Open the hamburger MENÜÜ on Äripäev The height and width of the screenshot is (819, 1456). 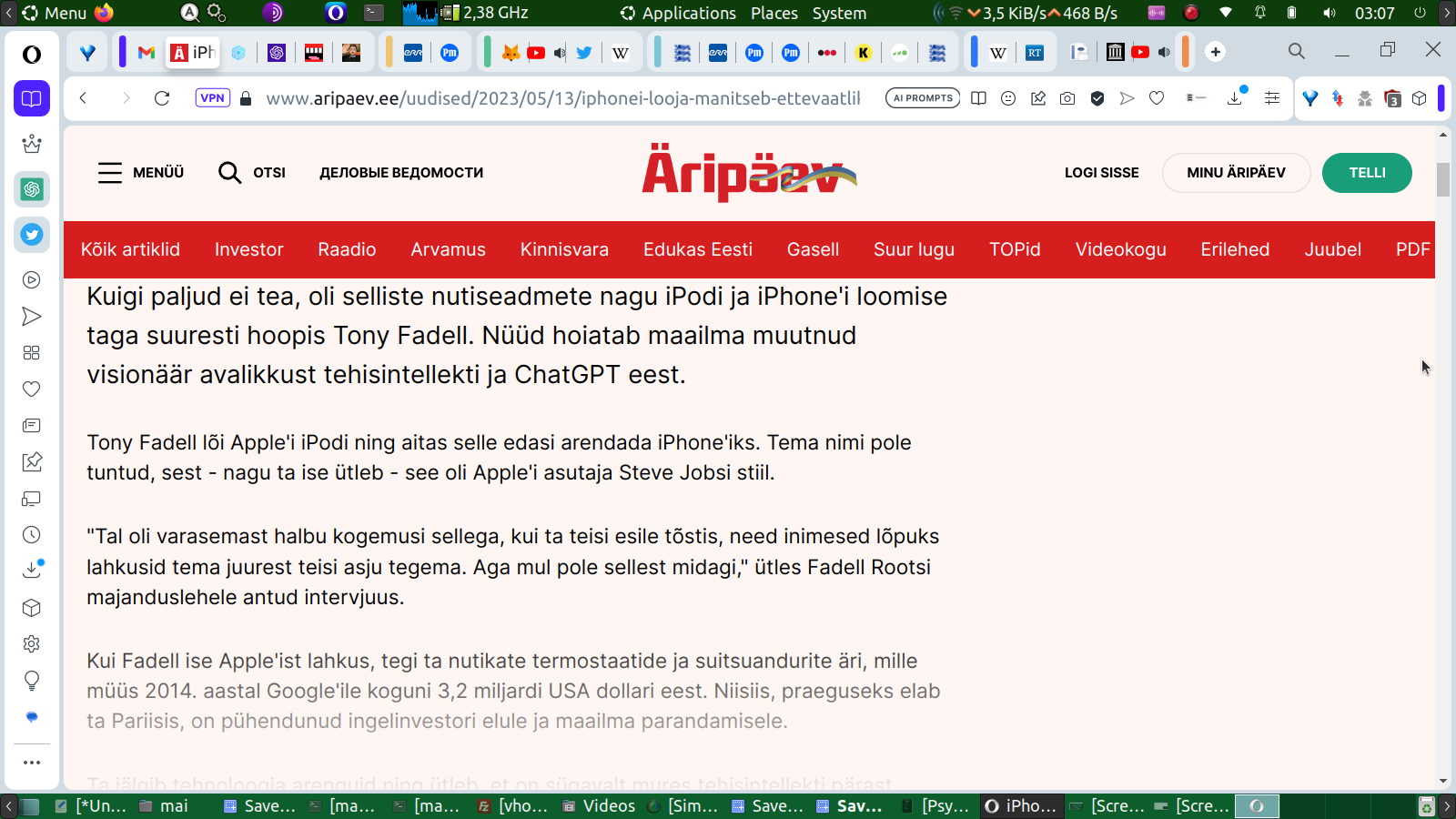click(x=141, y=173)
